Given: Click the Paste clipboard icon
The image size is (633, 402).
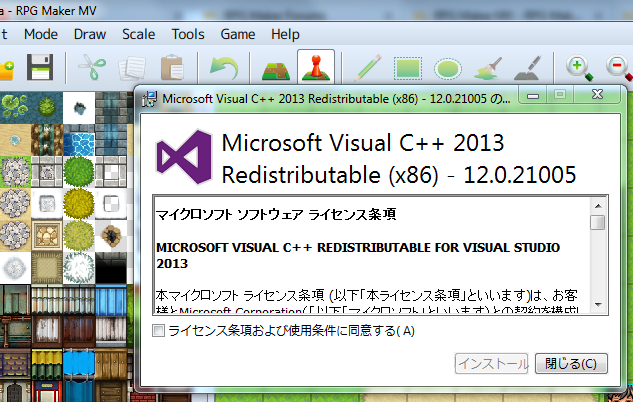Looking at the screenshot, I should (x=172, y=67).
